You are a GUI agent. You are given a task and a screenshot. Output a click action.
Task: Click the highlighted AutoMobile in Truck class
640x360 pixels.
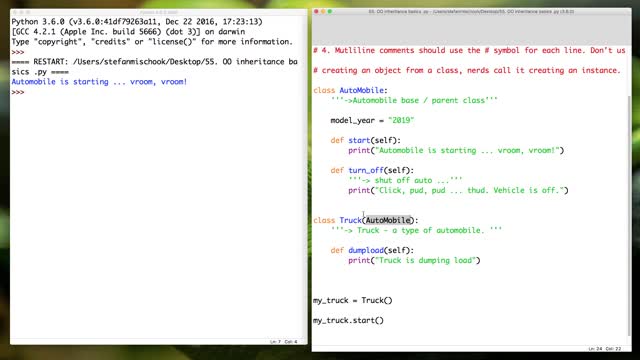tap(388, 220)
